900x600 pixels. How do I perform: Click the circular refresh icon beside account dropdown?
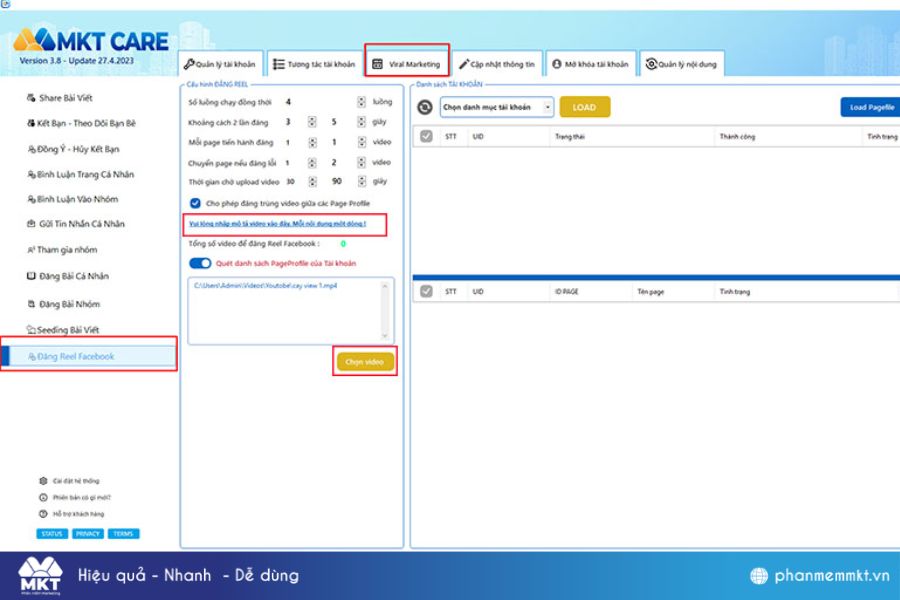(425, 107)
